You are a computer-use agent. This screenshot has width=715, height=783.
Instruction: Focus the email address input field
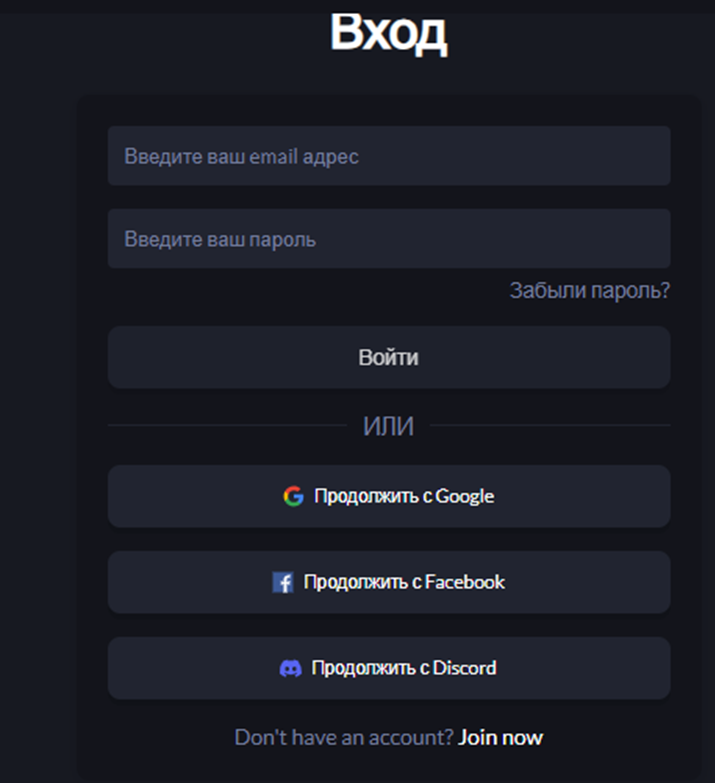(388, 156)
